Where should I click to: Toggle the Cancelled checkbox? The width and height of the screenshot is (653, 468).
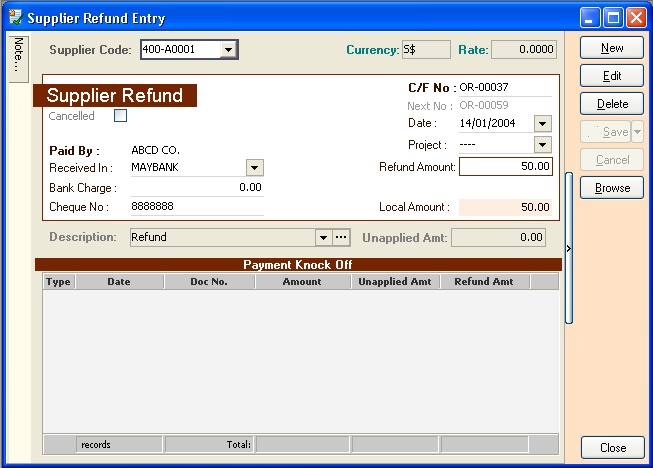coord(121,116)
